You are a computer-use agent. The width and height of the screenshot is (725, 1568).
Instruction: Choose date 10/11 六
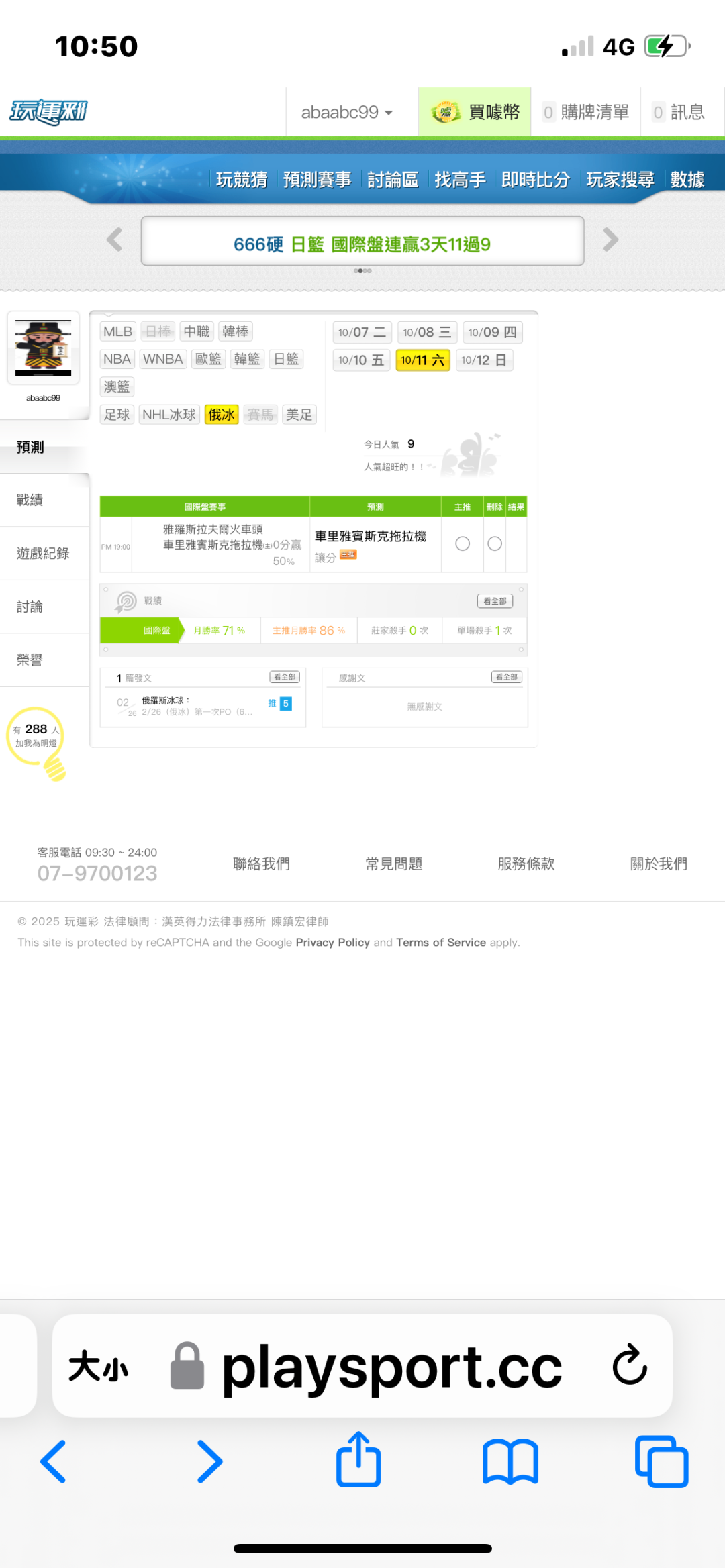click(x=423, y=360)
